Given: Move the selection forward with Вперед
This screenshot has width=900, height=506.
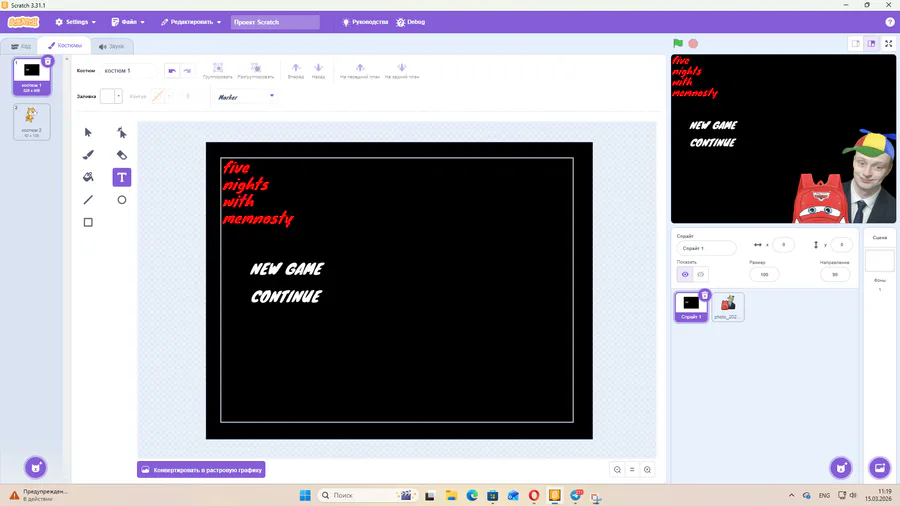Looking at the screenshot, I should (x=296, y=71).
